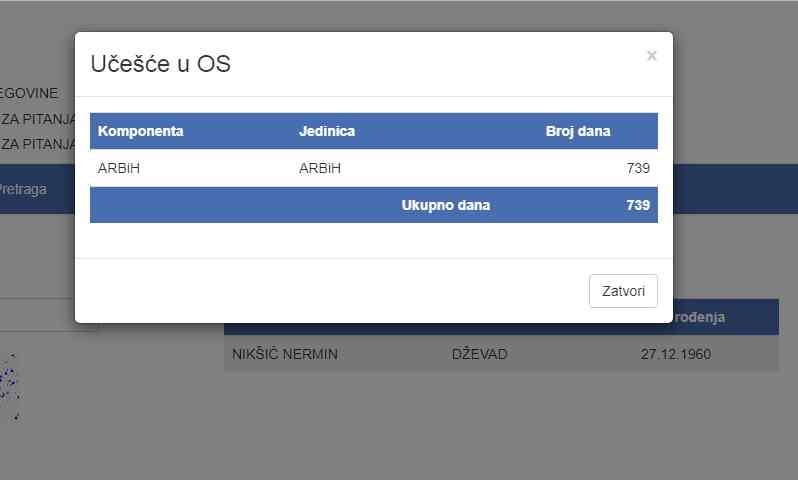
Task: Click the dotted map image at left
Action: point(10,387)
